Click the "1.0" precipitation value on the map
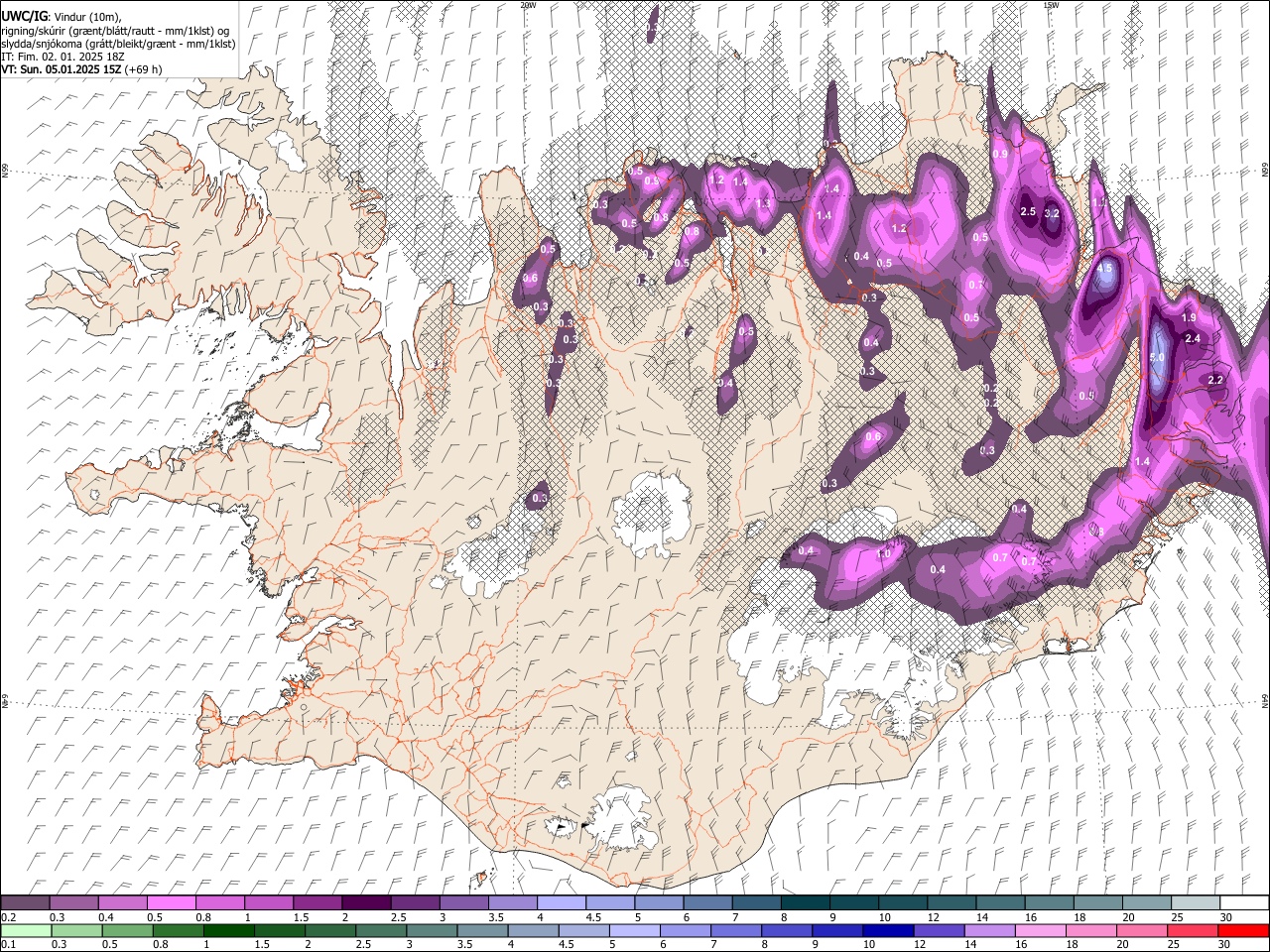Screen dimensions: 1270x952 884,553
